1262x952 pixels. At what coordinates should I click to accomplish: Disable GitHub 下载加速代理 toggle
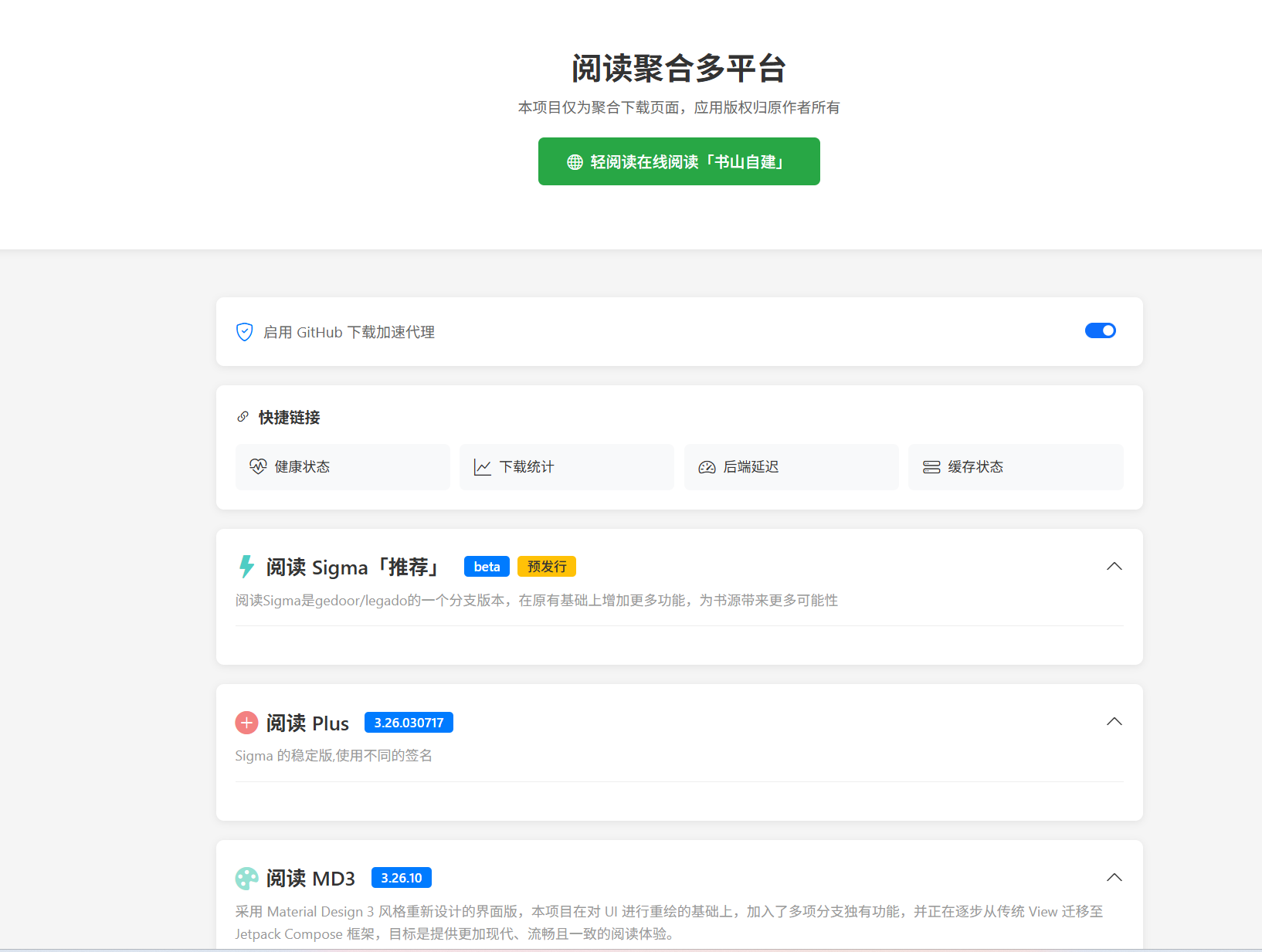tap(1100, 330)
